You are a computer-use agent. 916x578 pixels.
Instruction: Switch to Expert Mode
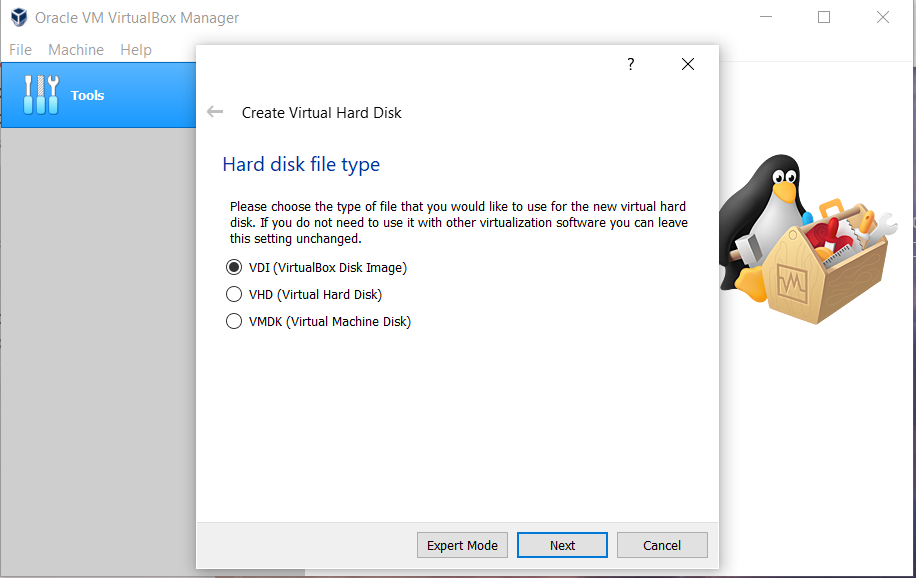[x=462, y=545]
